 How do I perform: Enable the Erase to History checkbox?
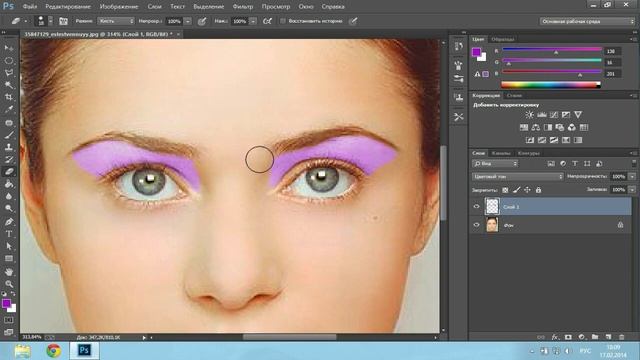(x=282, y=21)
